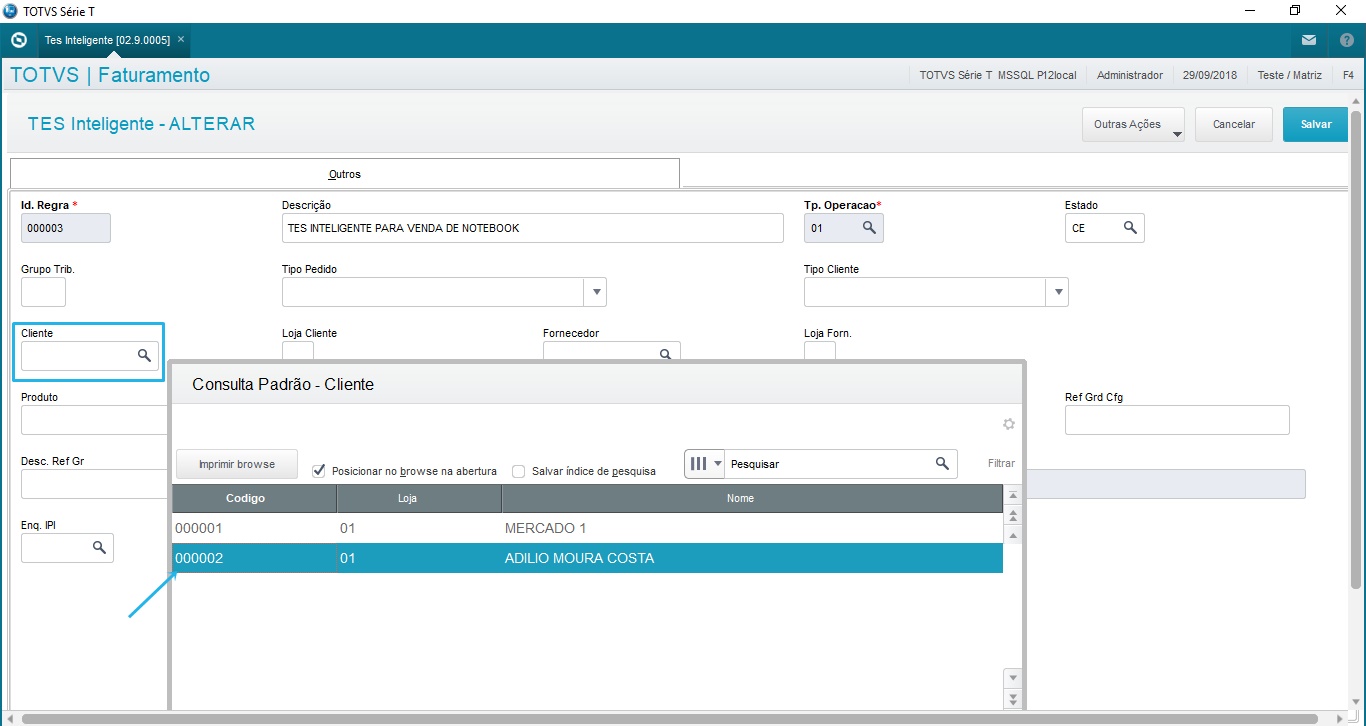The height and width of the screenshot is (726, 1366).
Task: Click the Pesquisar search input
Action: click(830, 464)
